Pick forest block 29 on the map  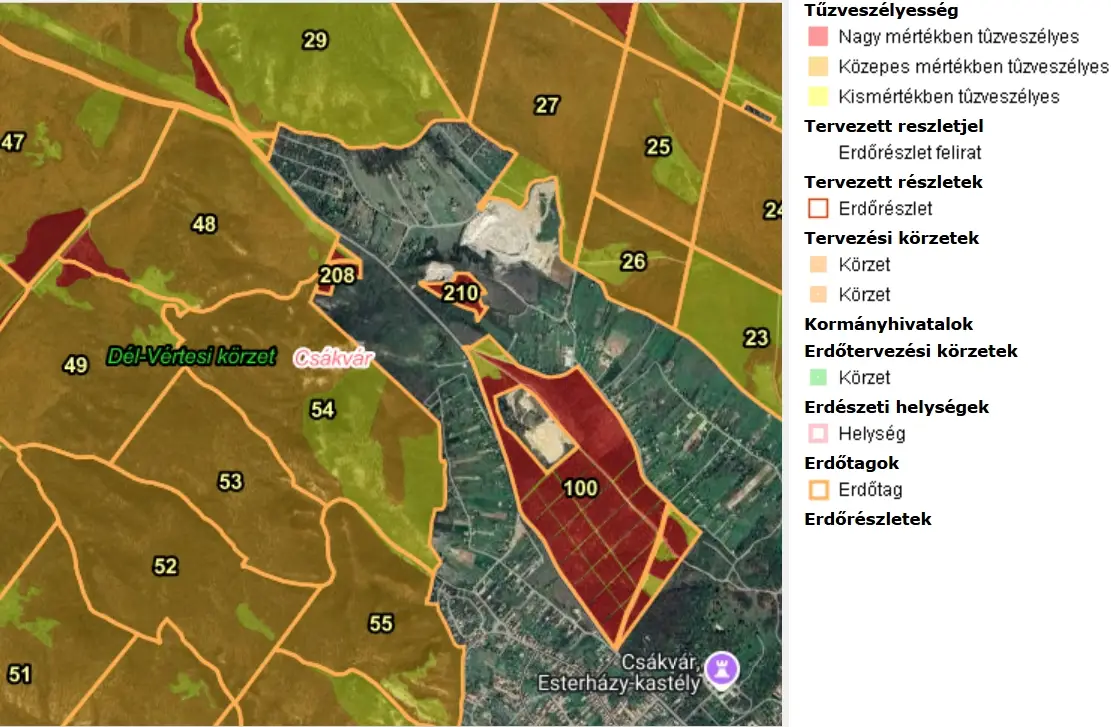click(315, 40)
